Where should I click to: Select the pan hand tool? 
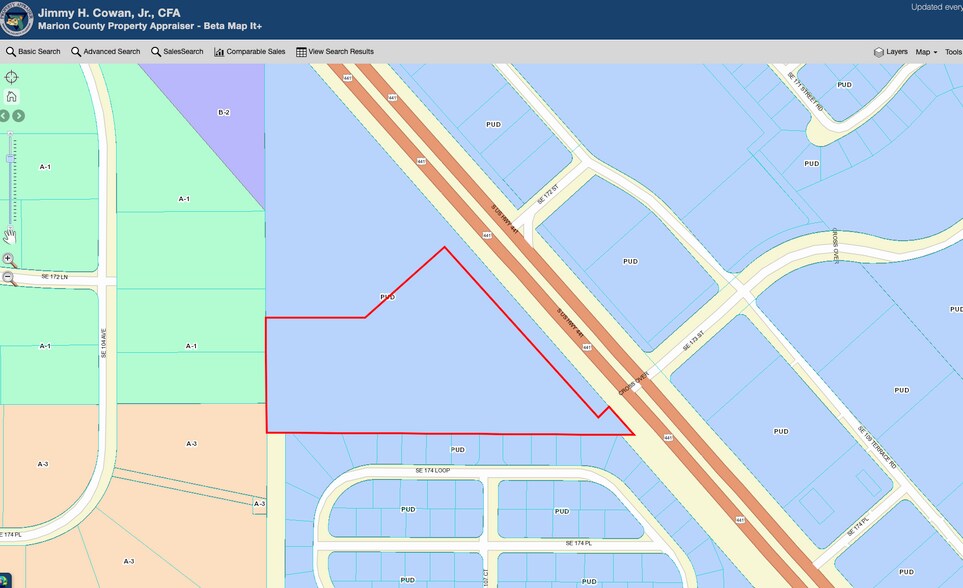point(9,236)
